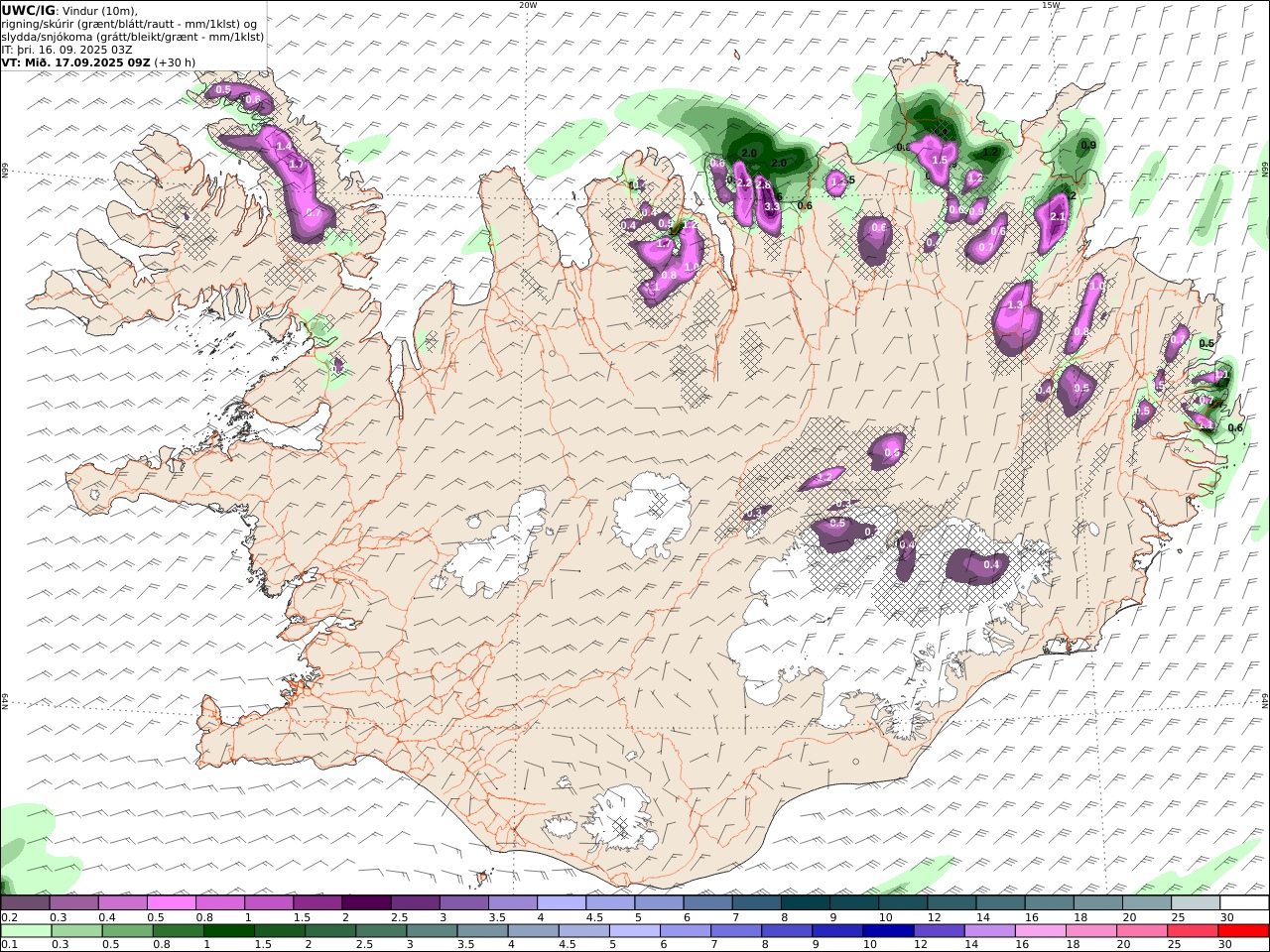Screen dimensions: 1270x952
Task: Select the pale green first swatch, lower scale
Action: pyautogui.click(x=26, y=930)
